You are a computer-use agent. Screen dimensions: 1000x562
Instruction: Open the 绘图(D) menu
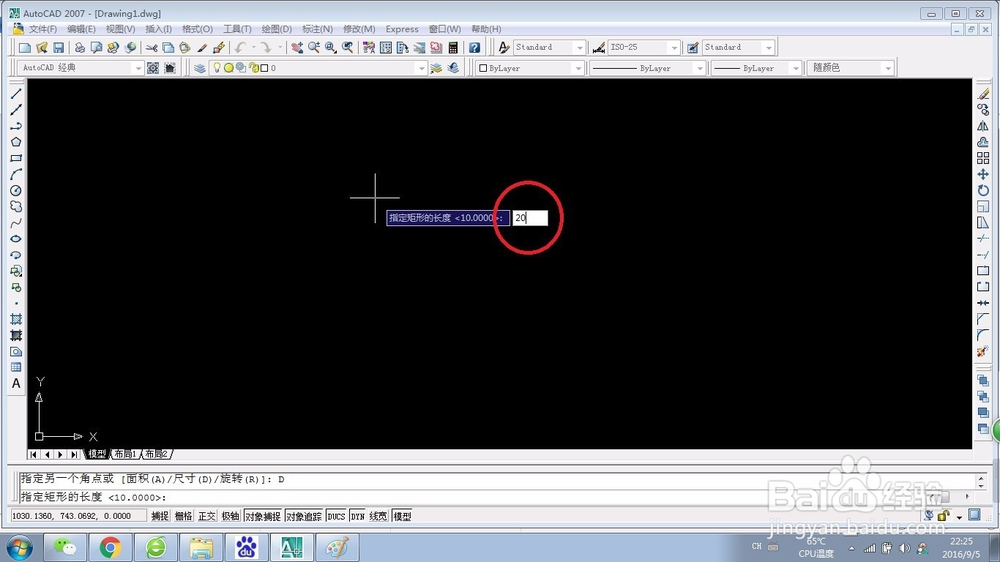276,29
